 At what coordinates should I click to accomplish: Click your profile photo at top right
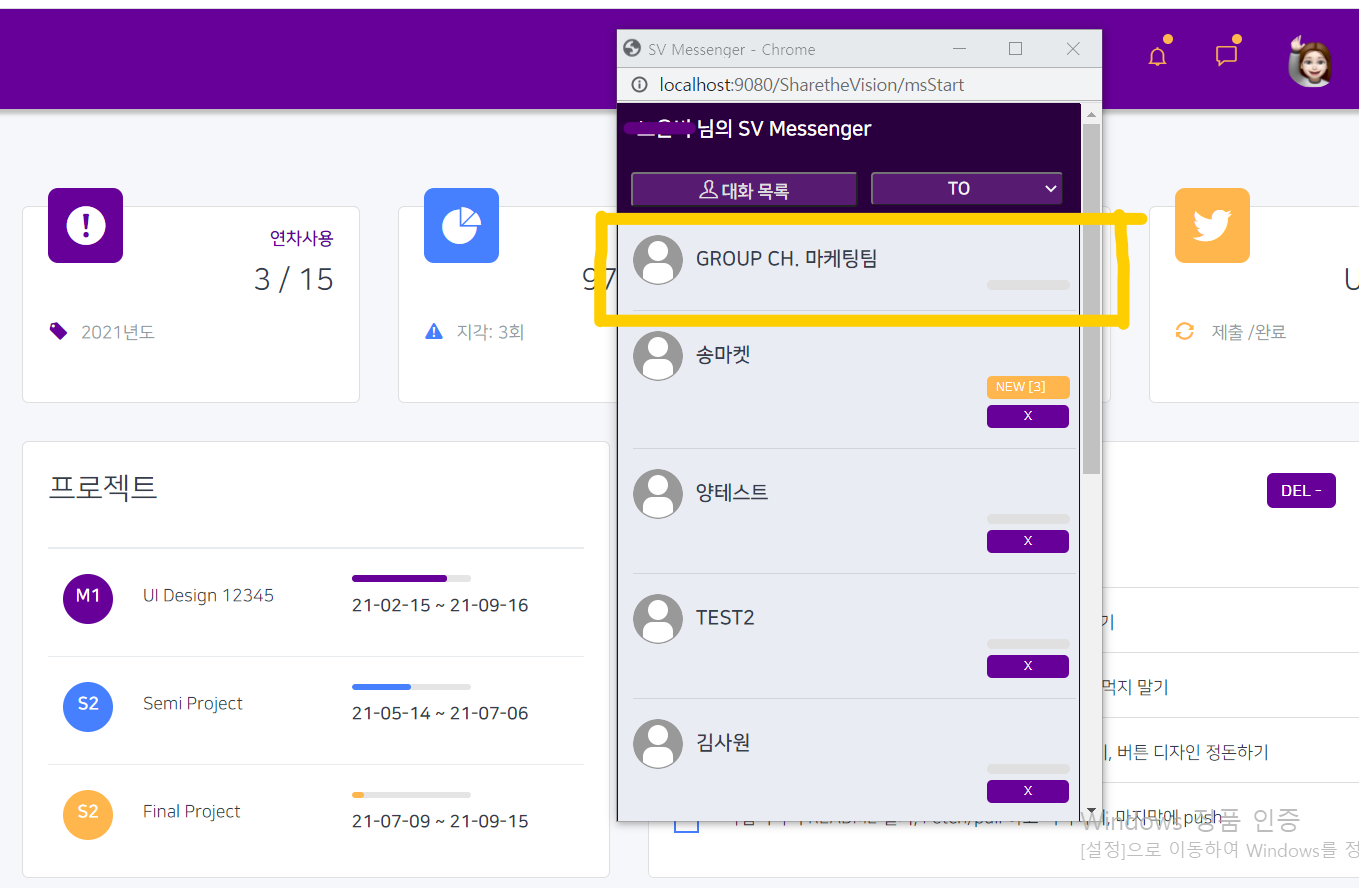tap(1310, 58)
